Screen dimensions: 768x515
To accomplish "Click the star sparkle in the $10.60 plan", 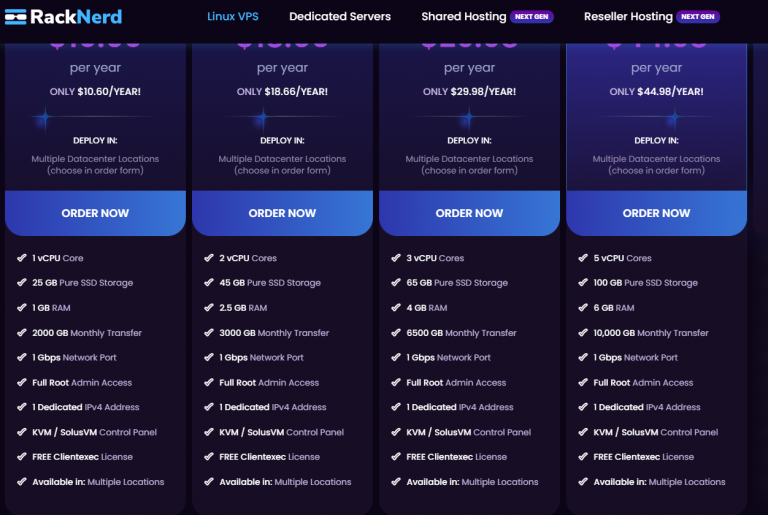I will pyautogui.click(x=43, y=120).
